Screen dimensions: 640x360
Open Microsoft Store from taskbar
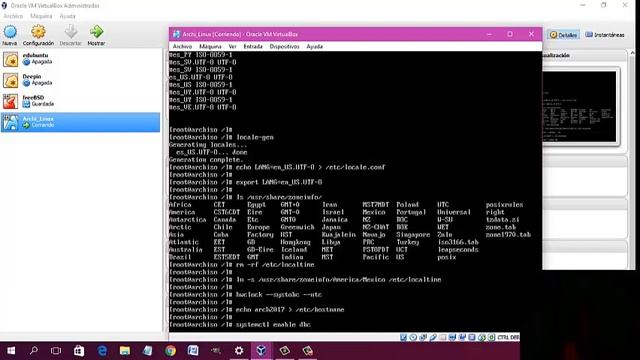click(x=79, y=351)
